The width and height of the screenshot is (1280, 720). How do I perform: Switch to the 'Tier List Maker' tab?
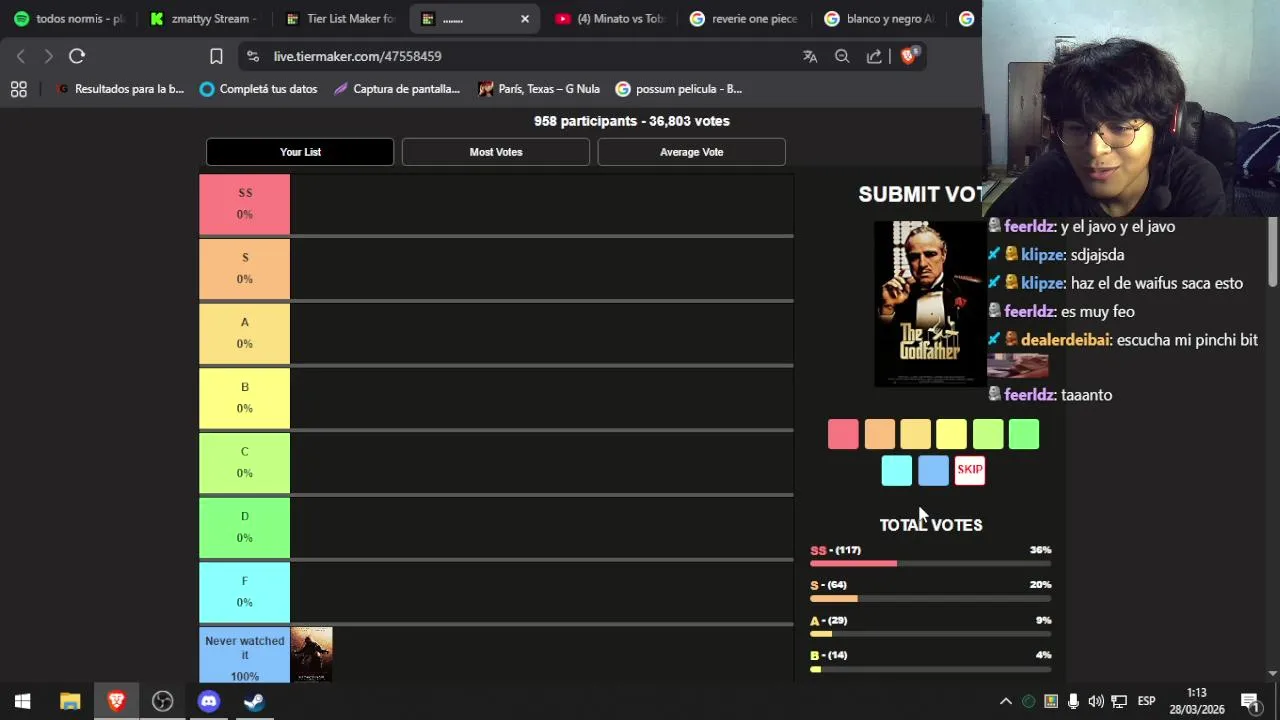339,19
